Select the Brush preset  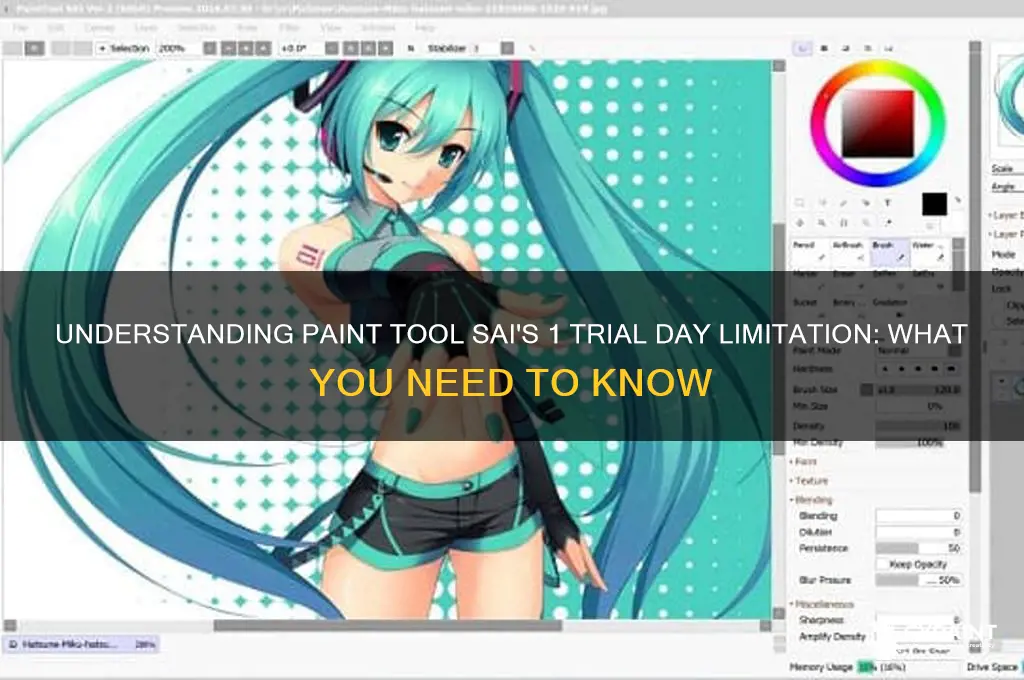[x=889, y=252]
